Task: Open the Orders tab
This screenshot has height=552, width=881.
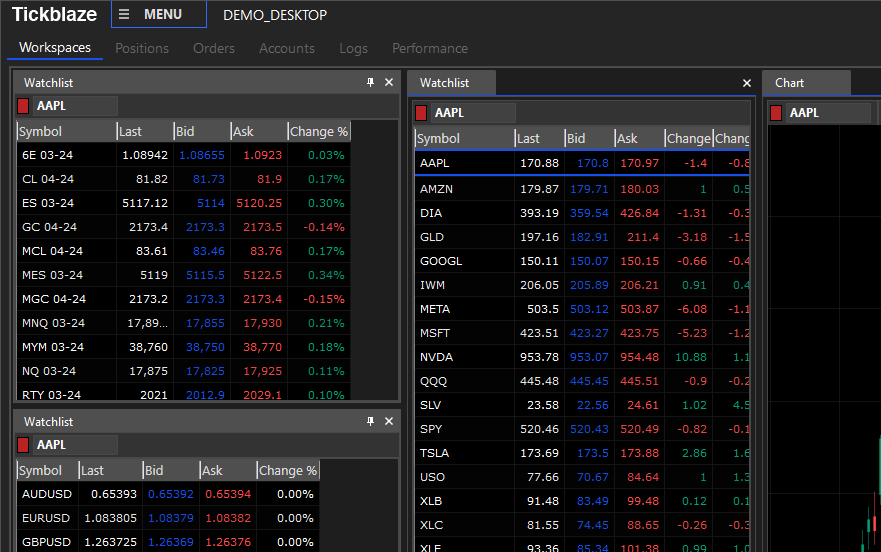Action: pyautogui.click(x=214, y=48)
